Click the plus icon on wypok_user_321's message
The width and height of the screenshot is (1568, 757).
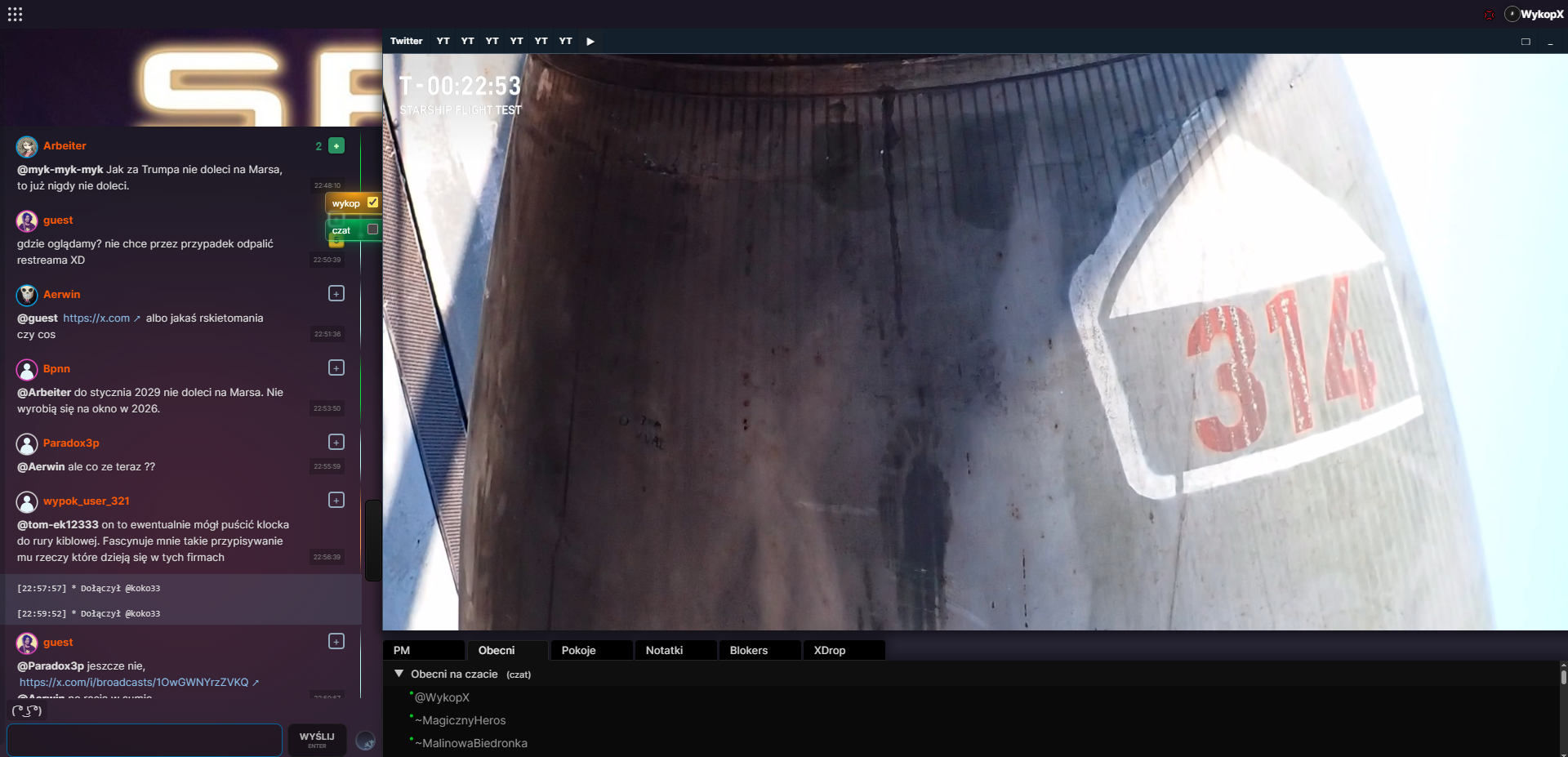pos(336,500)
